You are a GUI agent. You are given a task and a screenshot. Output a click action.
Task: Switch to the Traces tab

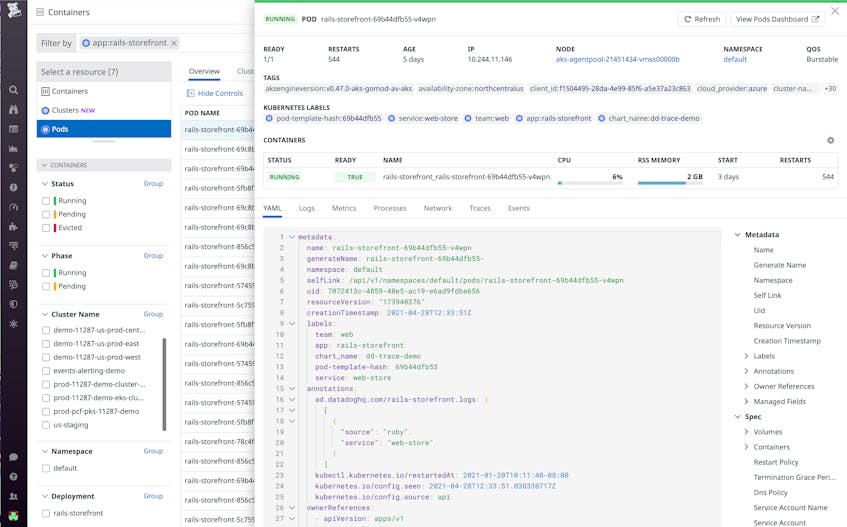click(480, 208)
